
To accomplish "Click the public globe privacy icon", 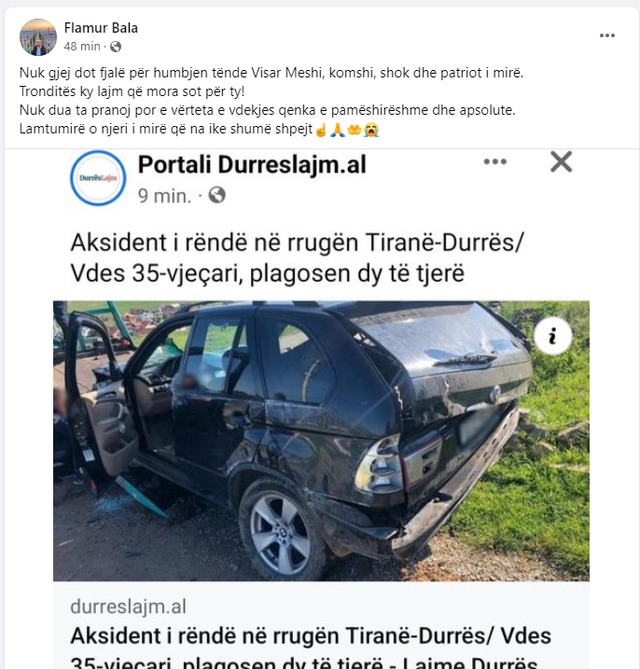I will click(115, 47).
